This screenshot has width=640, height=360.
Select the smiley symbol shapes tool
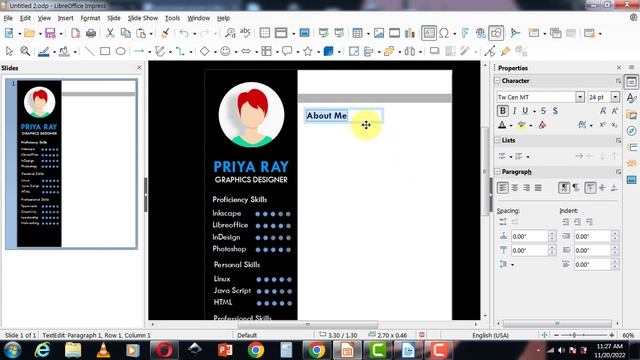(x=225, y=51)
